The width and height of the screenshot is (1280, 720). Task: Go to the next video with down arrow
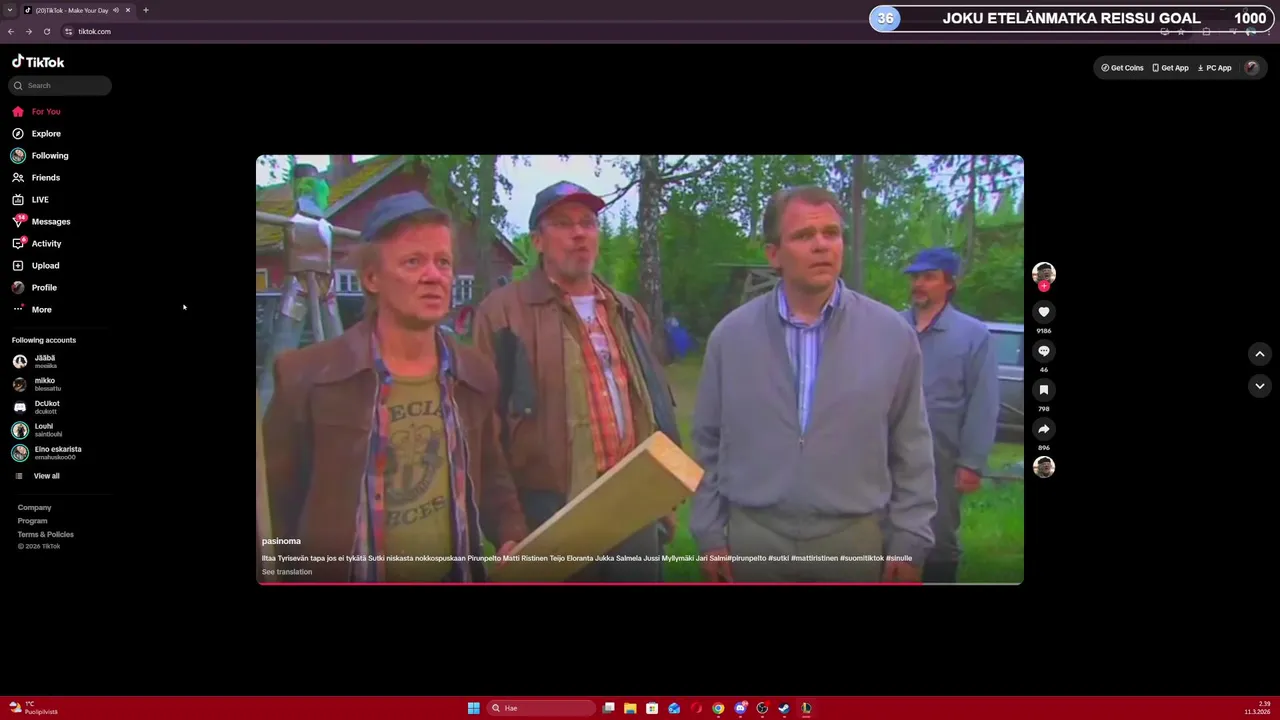pos(1260,386)
